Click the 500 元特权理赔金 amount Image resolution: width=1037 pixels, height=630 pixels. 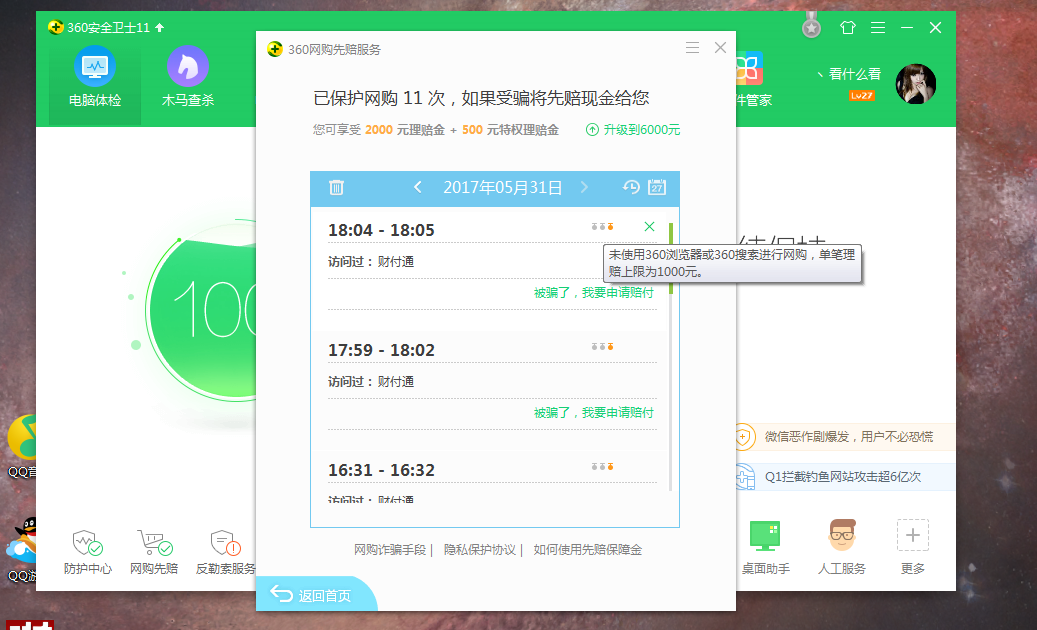pyautogui.click(x=510, y=130)
